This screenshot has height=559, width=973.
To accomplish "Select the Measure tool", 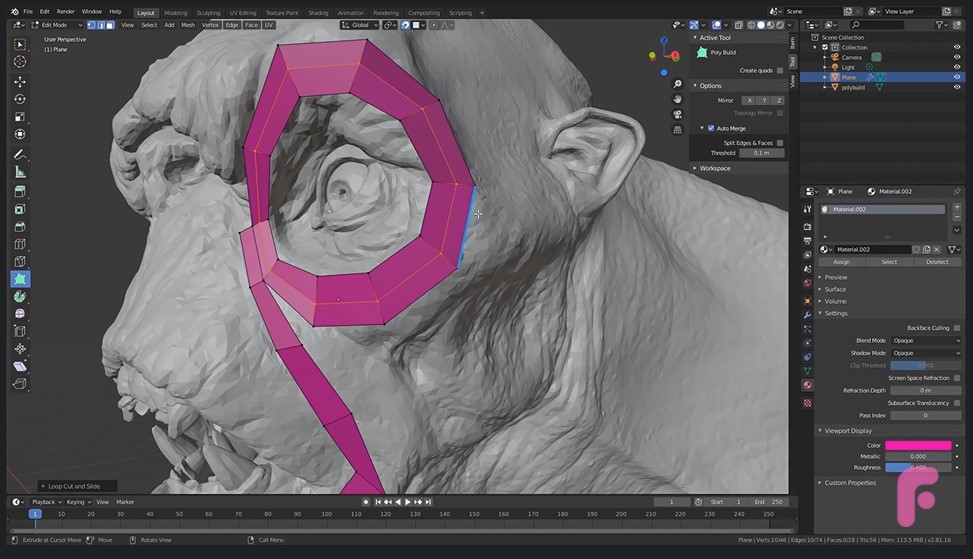I will pos(20,172).
